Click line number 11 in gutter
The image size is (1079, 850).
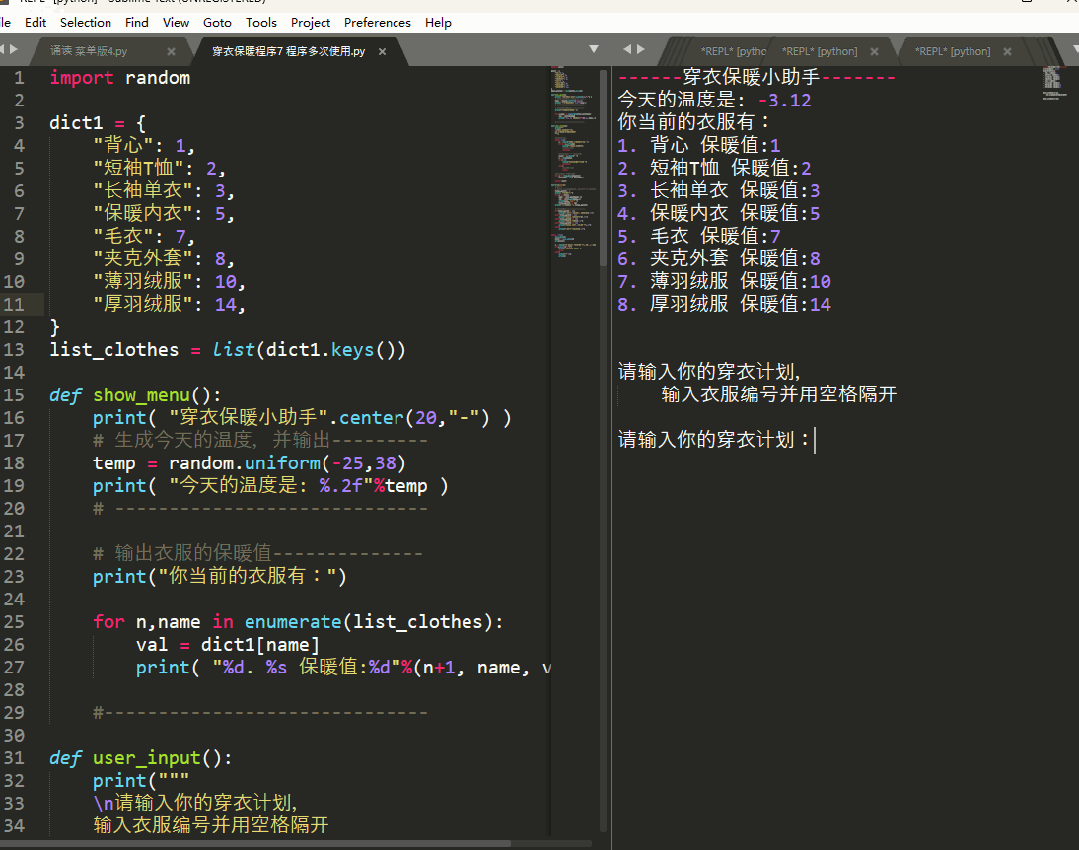[14, 304]
